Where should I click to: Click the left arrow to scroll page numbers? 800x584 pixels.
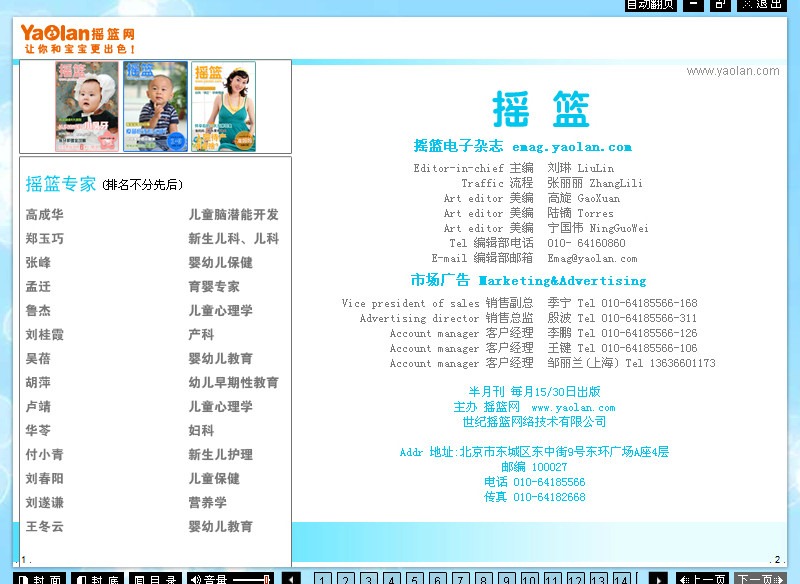[x=291, y=579]
